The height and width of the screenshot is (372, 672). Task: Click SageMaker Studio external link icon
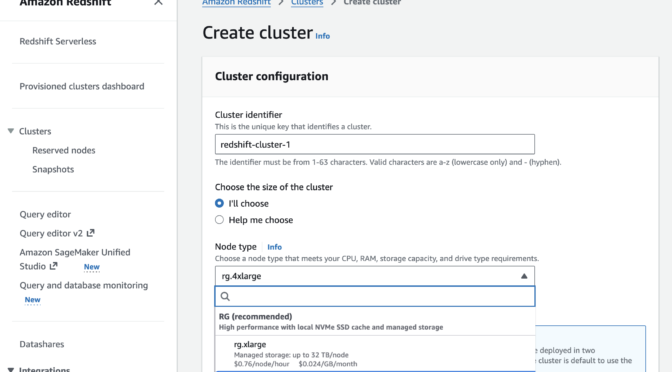[x=53, y=266]
